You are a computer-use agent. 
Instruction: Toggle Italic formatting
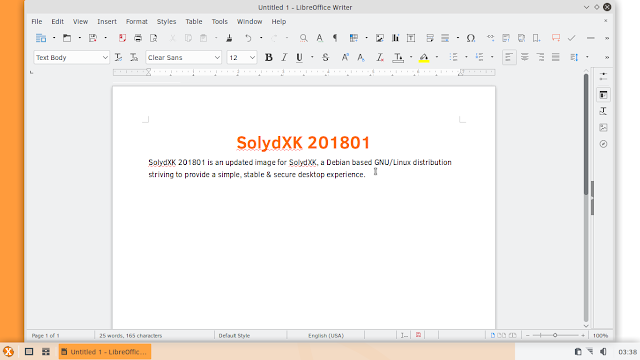[x=284, y=58]
